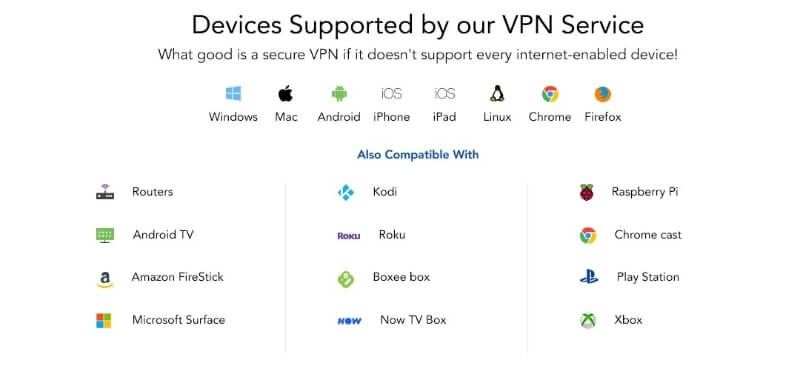Choose the green Android robot icon
This screenshot has height=388, width=800.
pos(339,93)
